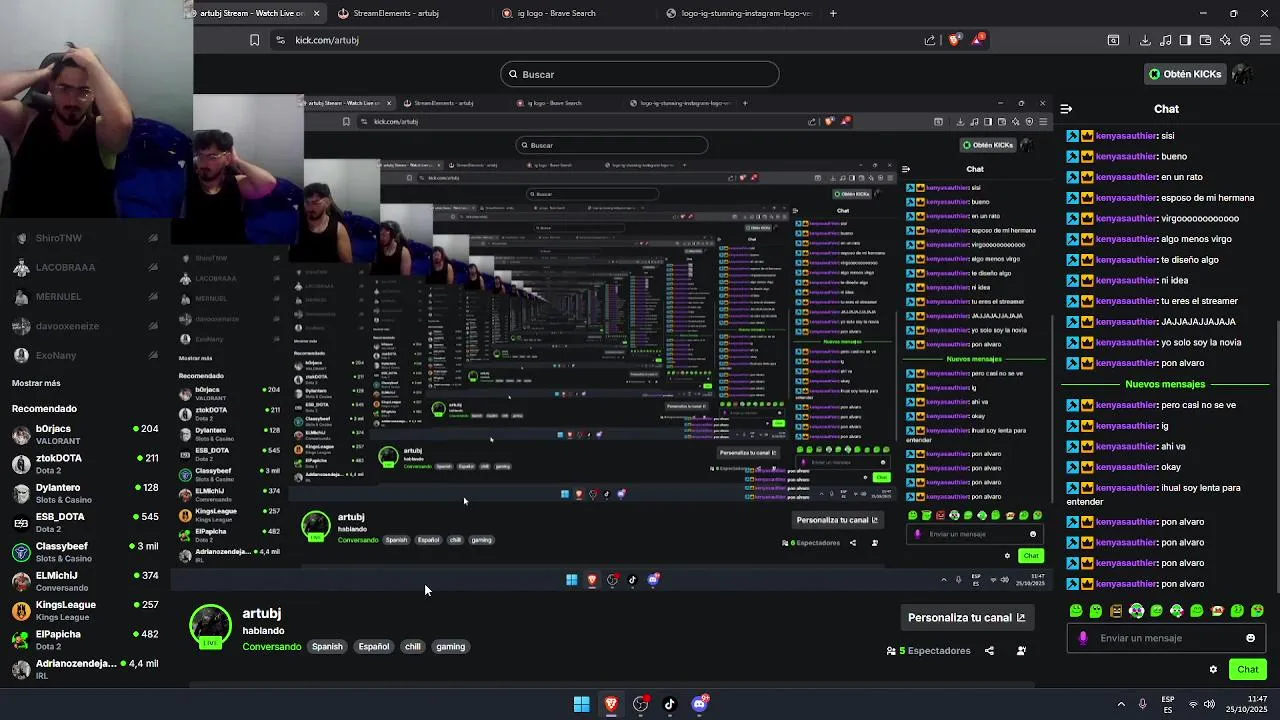1280x720 pixels.
Task: Open chat settings gear icon
Action: 1213,670
